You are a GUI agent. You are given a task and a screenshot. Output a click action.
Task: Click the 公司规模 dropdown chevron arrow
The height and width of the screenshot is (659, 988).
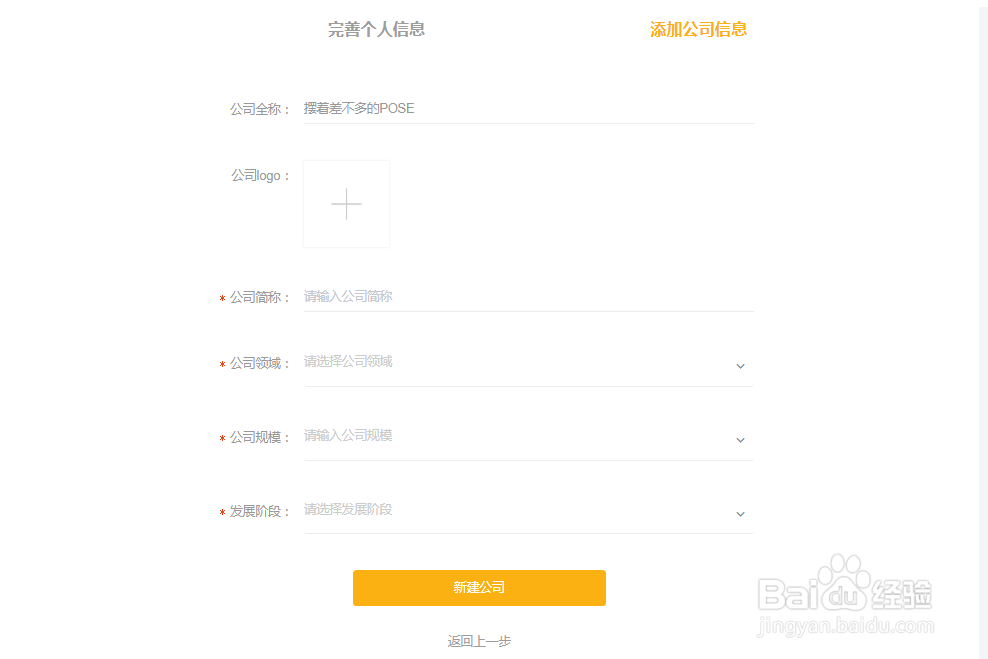point(740,440)
